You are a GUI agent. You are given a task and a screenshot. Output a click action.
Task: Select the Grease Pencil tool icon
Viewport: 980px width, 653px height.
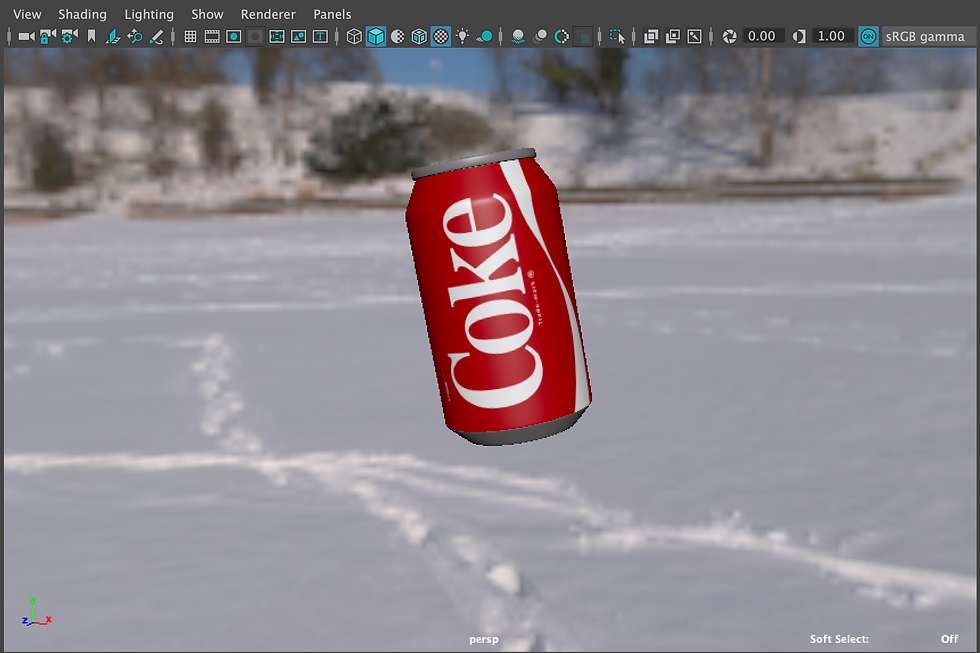click(156, 36)
